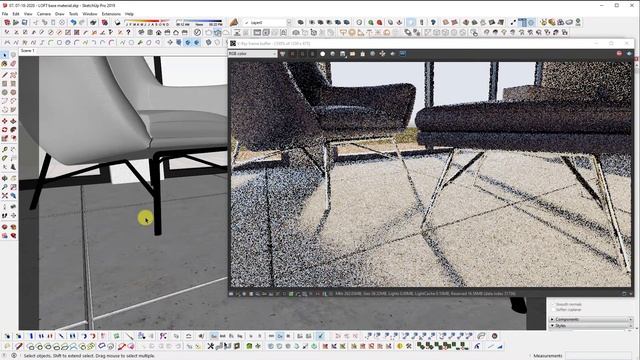Image resolution: width=640 pixels, height=360 pixels.
Task: Choose the Scale tool
Action: coord(4,138)
